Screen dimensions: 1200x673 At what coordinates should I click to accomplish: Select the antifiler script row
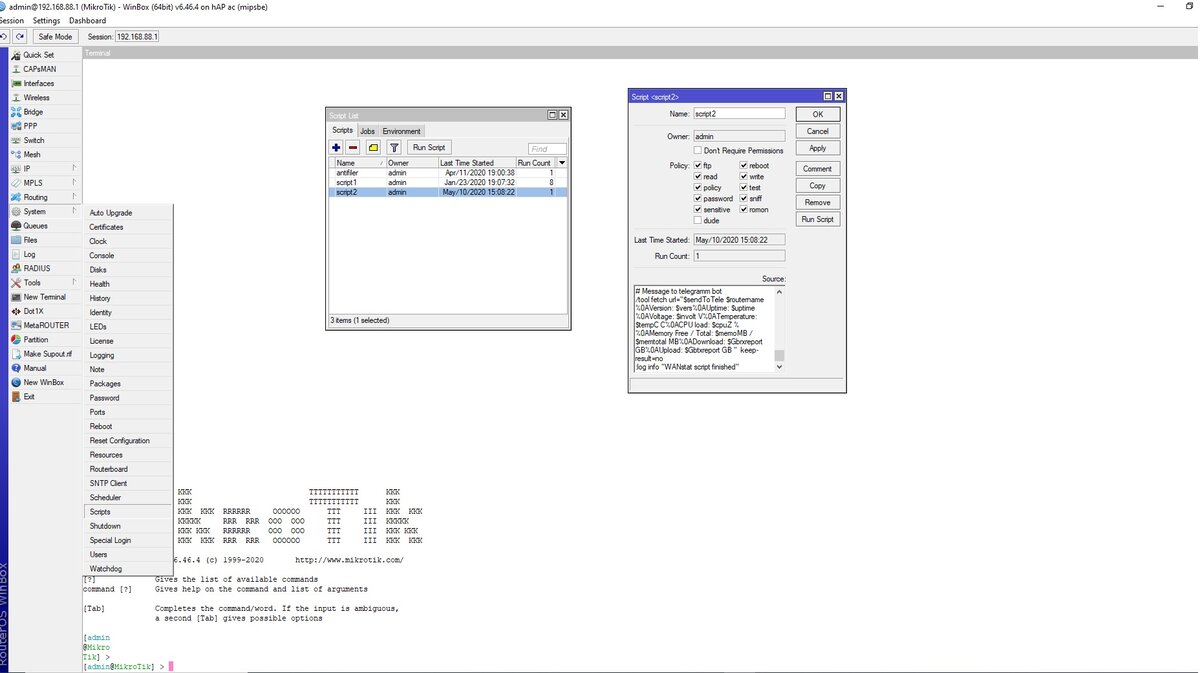[449, 172]
